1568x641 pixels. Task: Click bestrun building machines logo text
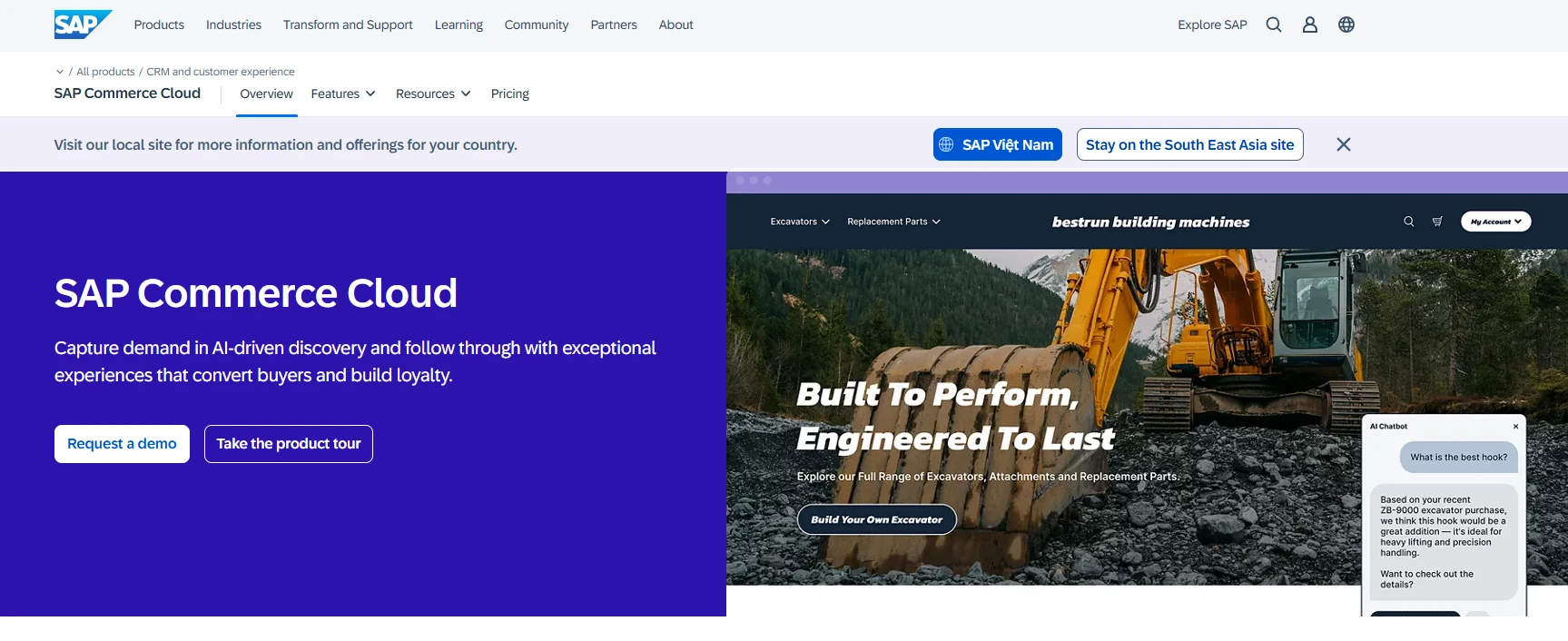[x=1150, y=222]
